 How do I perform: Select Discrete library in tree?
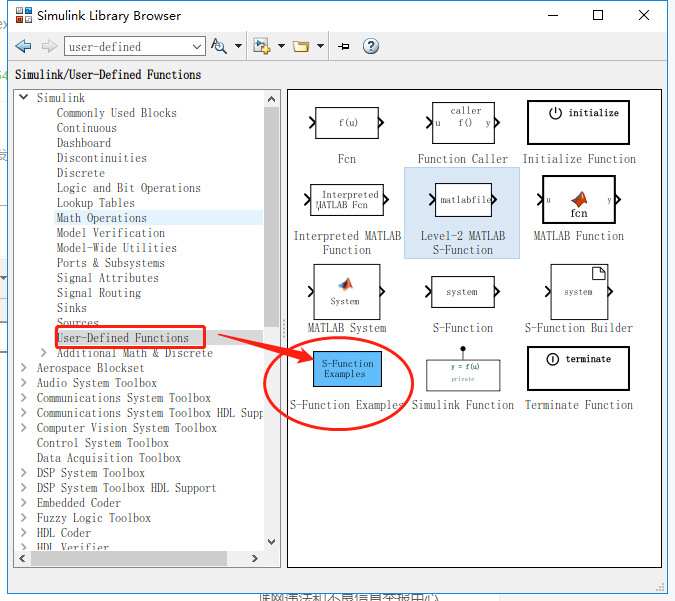(x=81, y=173)
